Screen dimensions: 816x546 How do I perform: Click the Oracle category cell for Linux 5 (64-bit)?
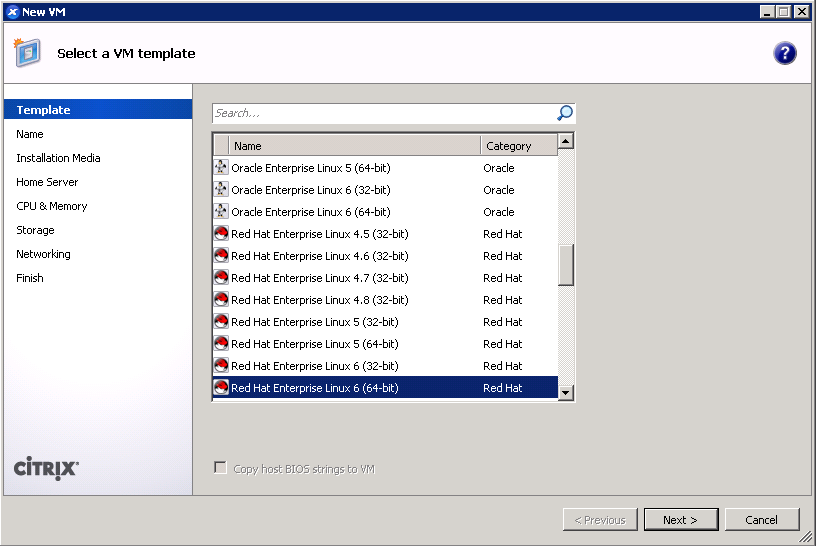click(x=499, y=168)
